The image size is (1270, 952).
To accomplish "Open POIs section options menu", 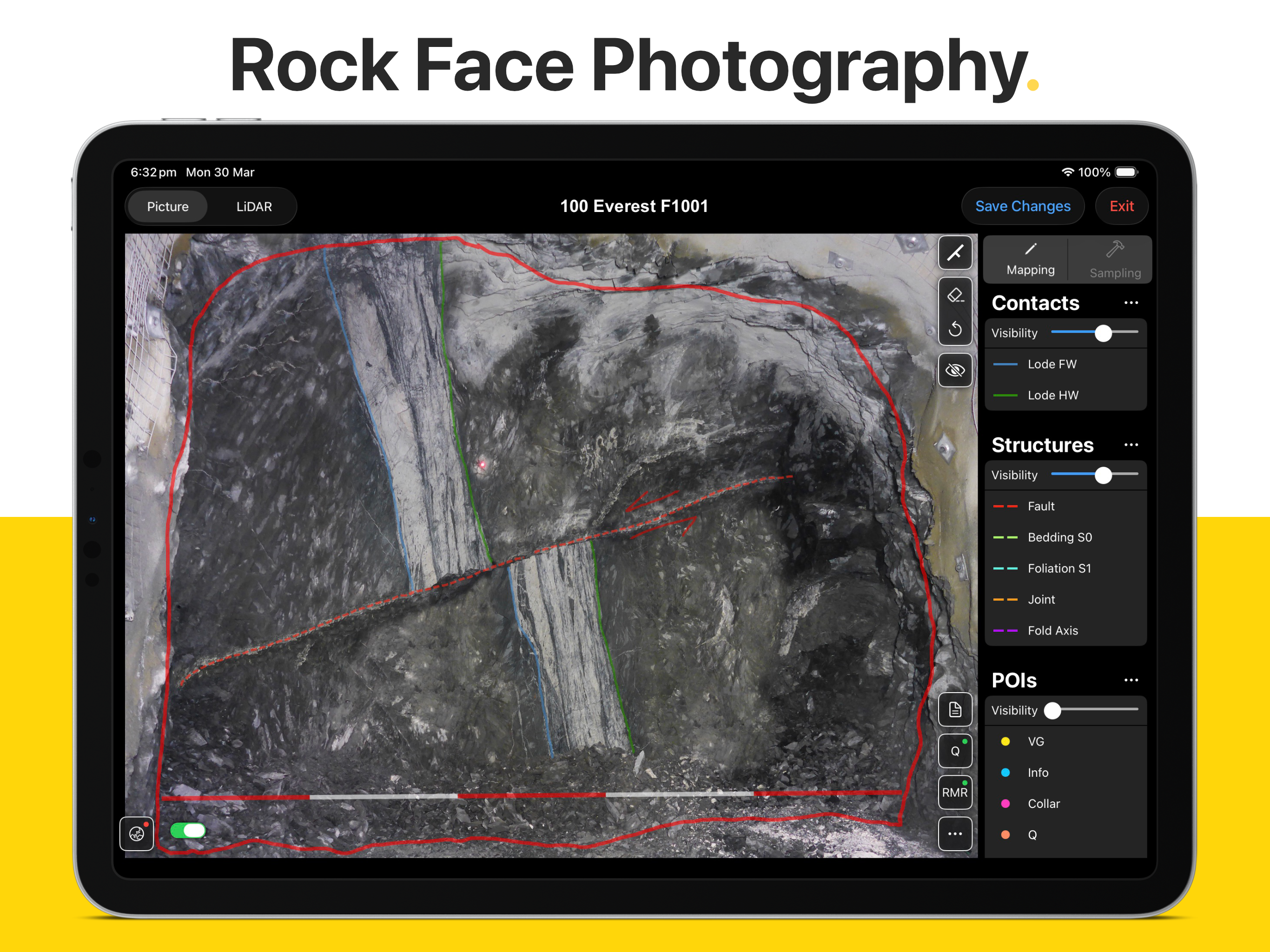I will [1131, 680].
